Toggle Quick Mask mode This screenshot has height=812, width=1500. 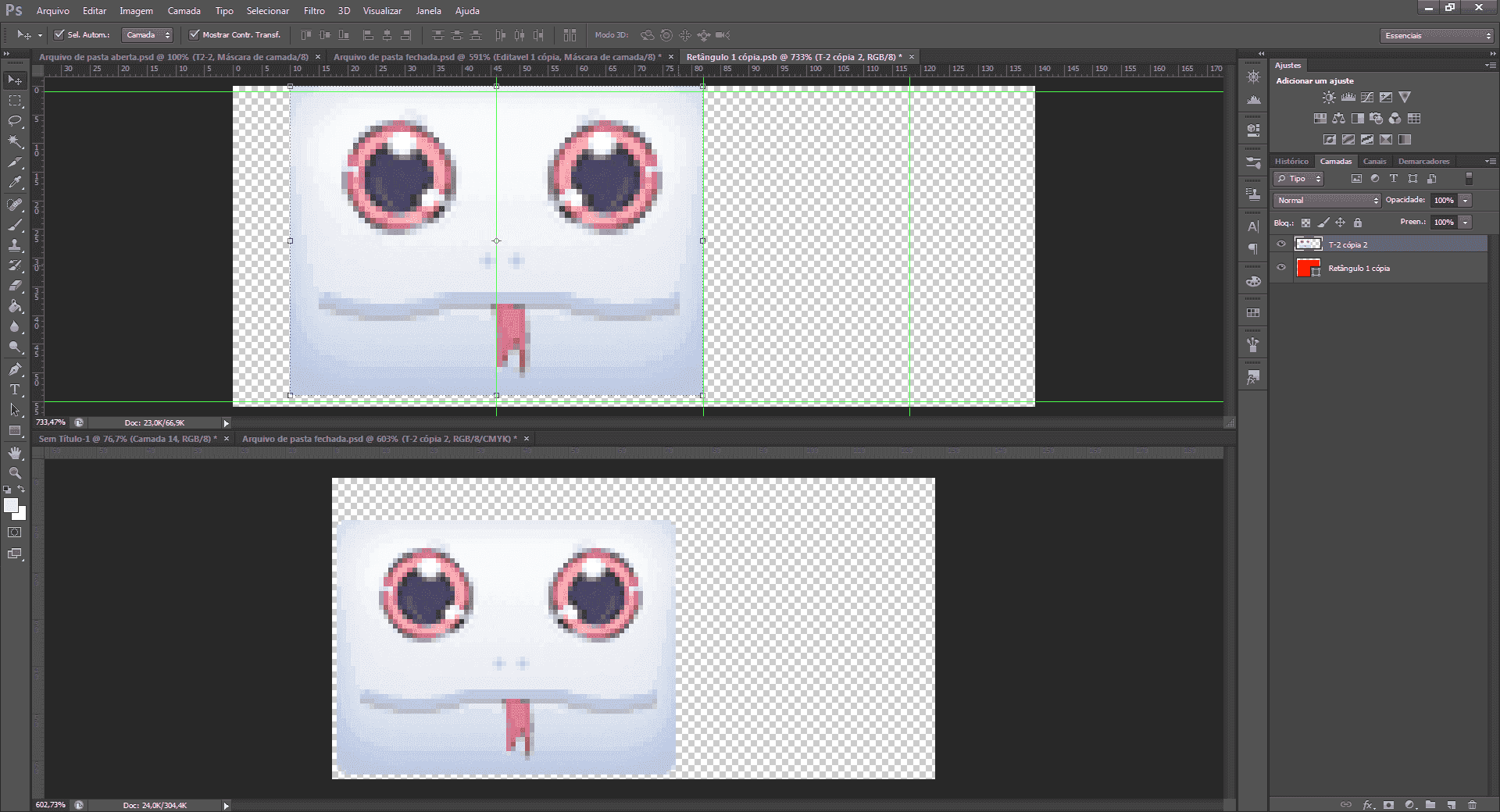15,532
